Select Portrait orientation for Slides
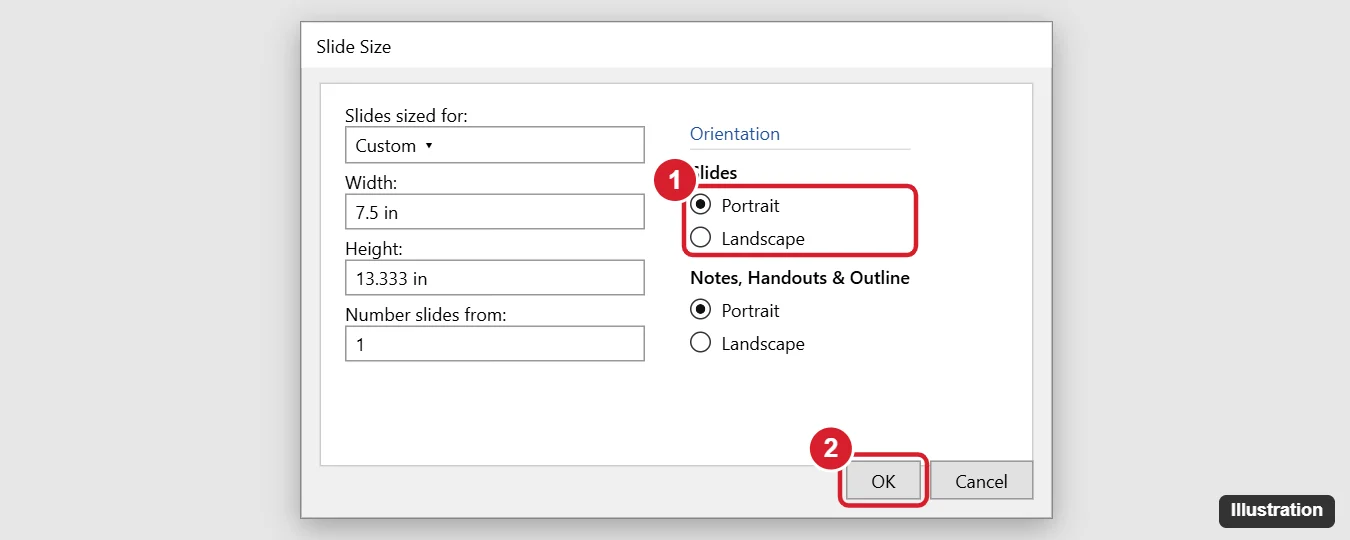Viewport: 1350px width, 540px height. pyautogui.click(x=701, y=205)
